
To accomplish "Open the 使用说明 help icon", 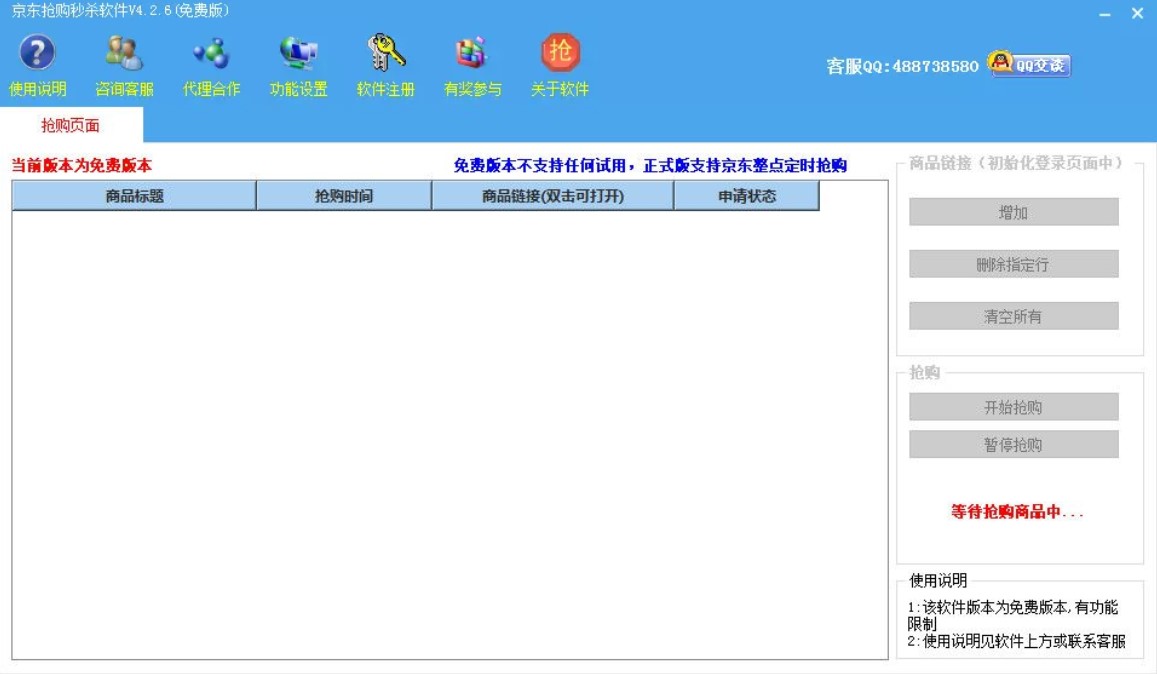I will [x=37, y=66].
